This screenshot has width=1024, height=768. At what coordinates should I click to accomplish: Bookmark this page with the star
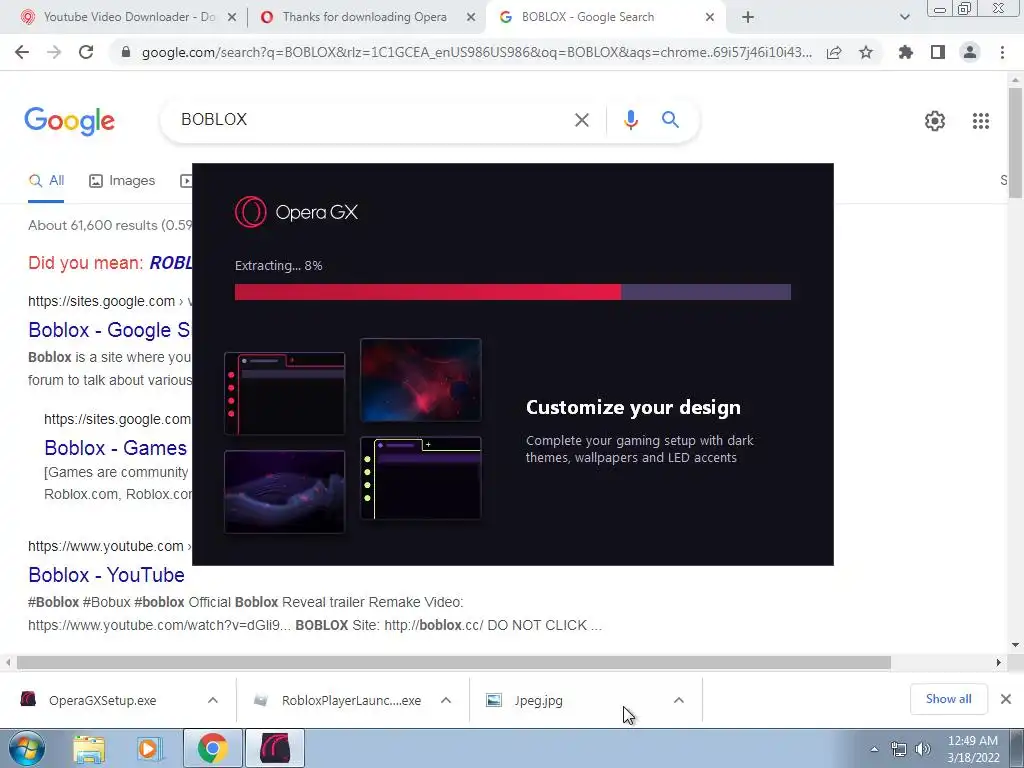866,52
